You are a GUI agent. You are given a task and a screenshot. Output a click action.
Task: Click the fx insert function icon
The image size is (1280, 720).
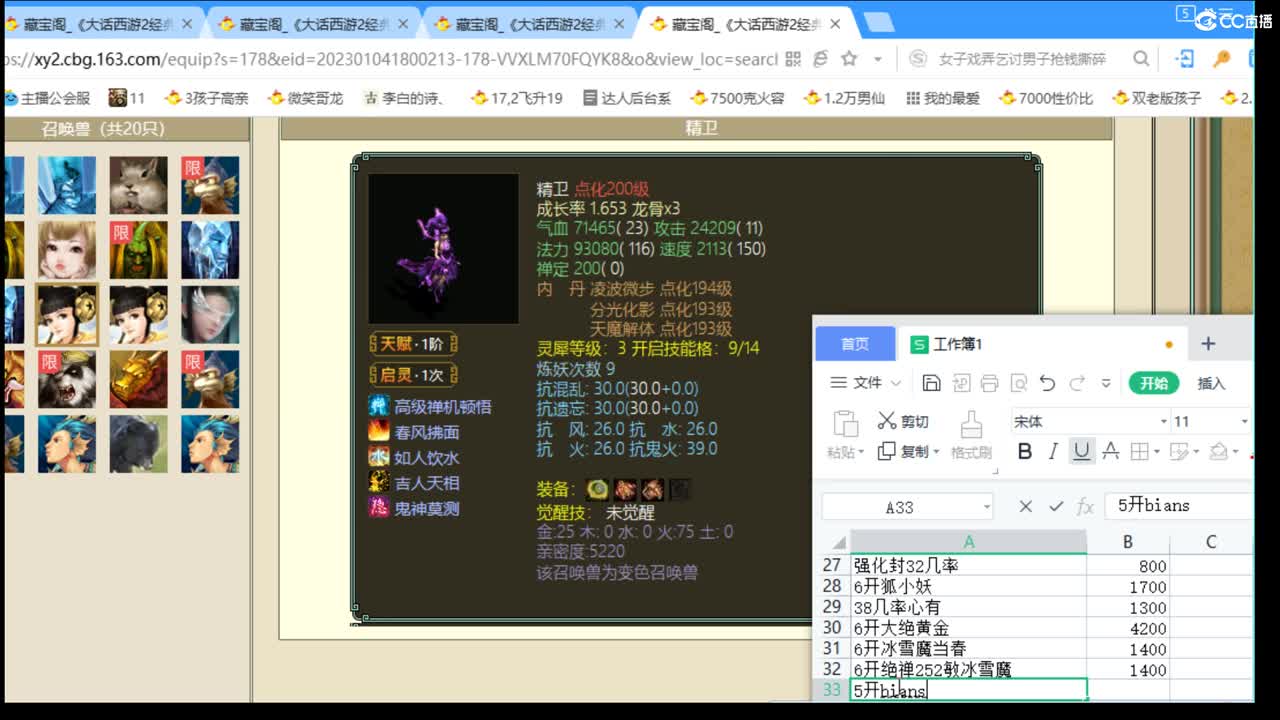click(1085, 507)
